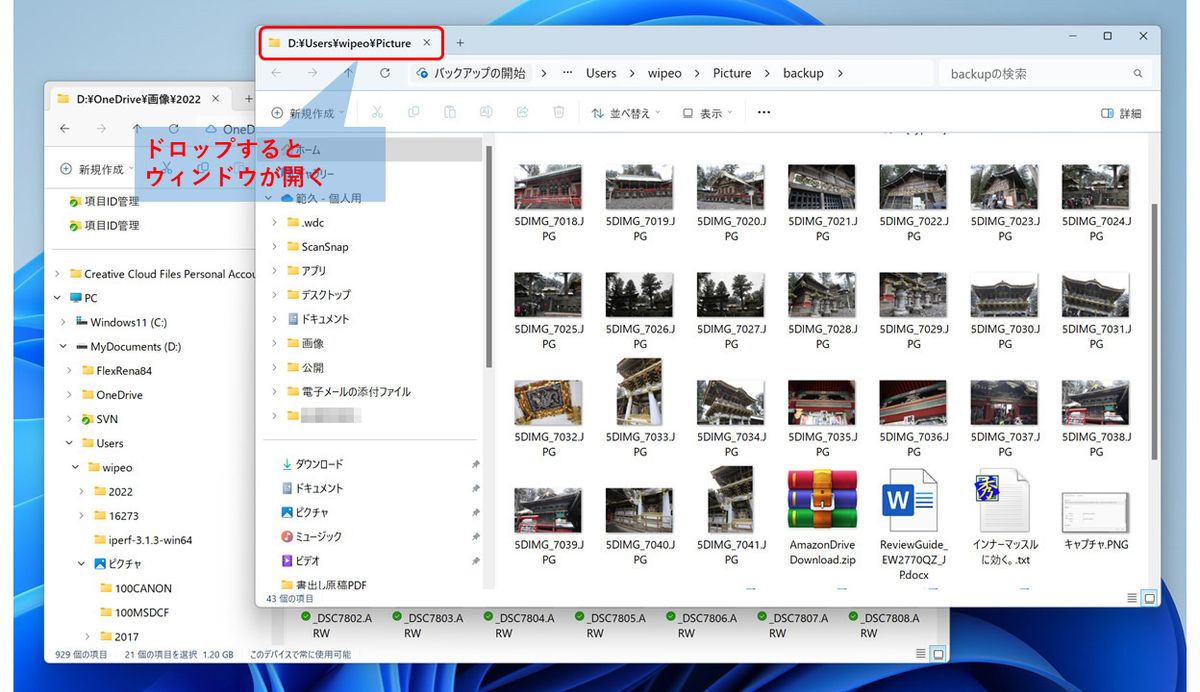Toggle the 詳細 details pane
This screenshot has width=1200, height=692.
1121,113
